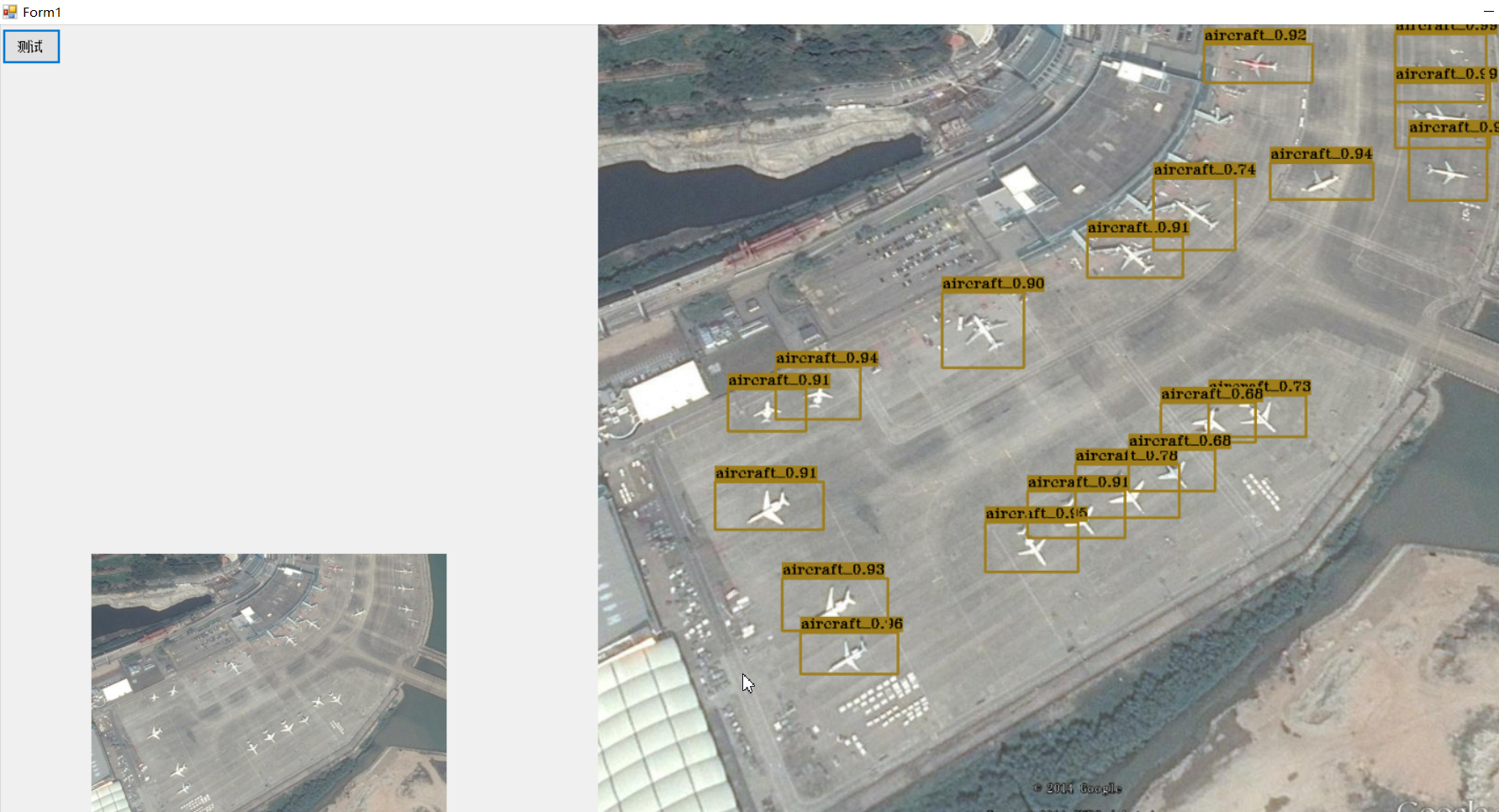Click the Form1 application icon in title bar
This screenshot has width=1499, height=812.
(10, 12)
